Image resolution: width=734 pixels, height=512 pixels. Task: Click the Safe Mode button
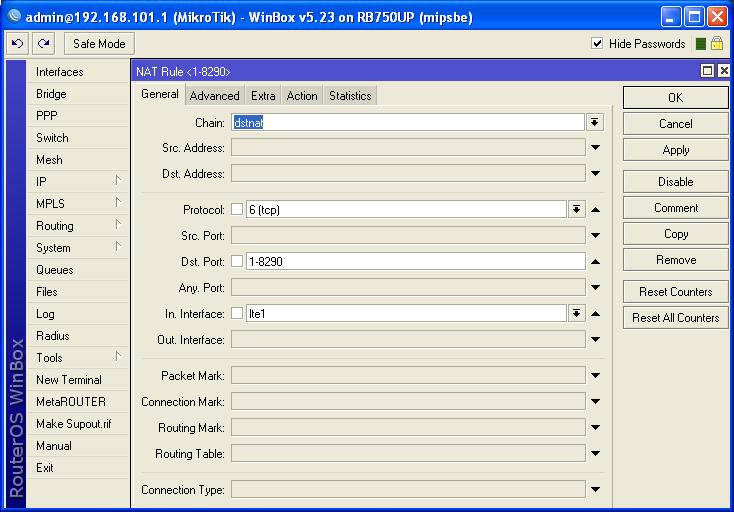tap(99, 44)
